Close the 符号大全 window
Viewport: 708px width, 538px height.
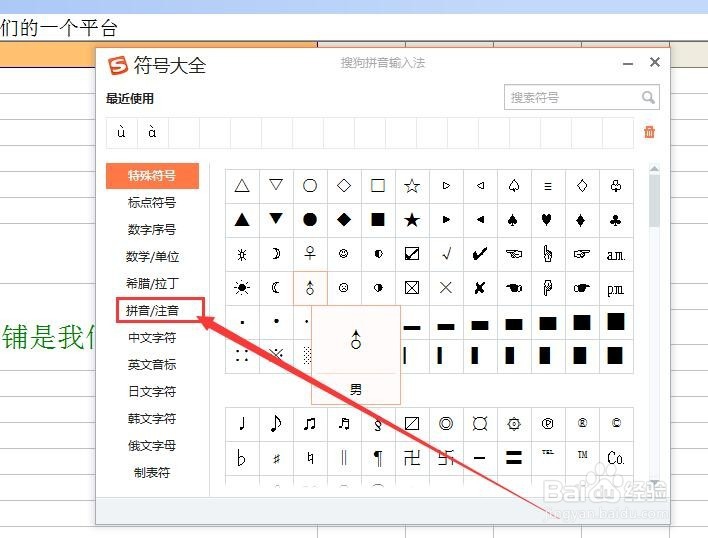(655, 62)
